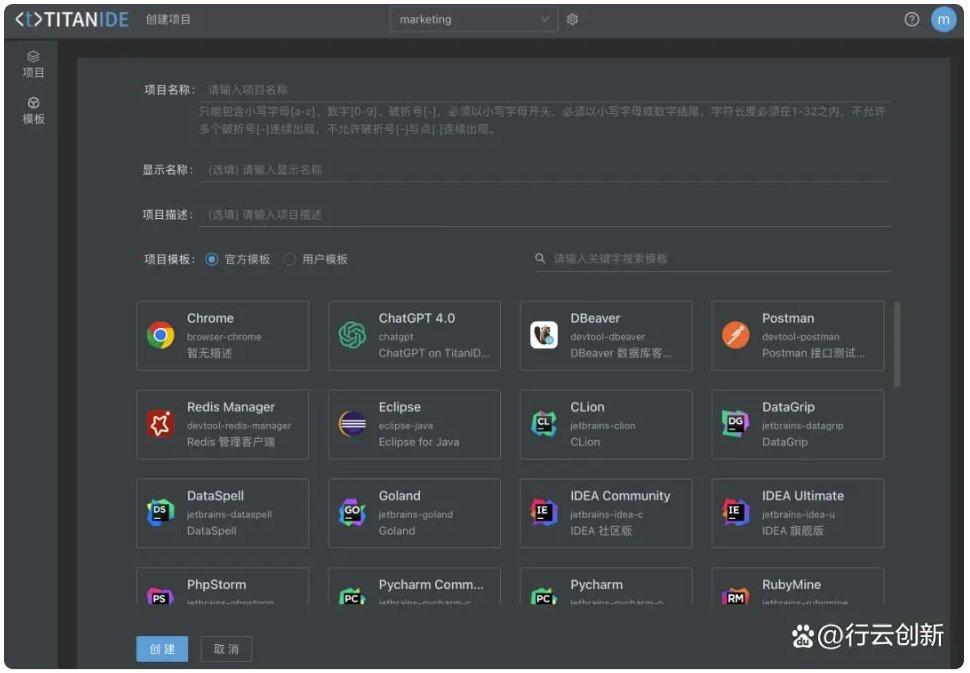Screen dimensions: 970x673
Task: Click the TITANIDE logo in top bar
Action: 66,18
